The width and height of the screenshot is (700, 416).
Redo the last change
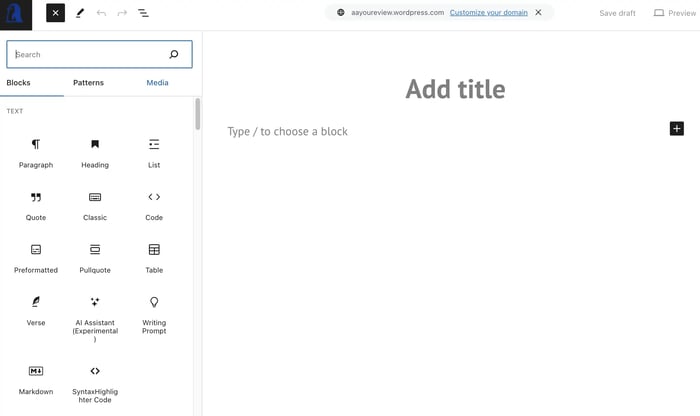click(122, 13)
